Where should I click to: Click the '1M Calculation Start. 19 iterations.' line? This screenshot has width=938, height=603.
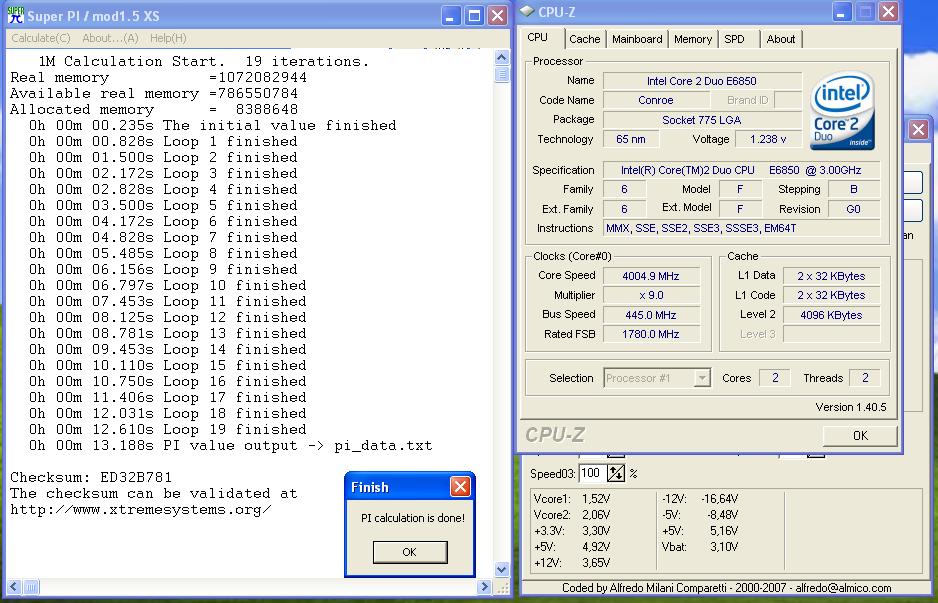point(203,62)
